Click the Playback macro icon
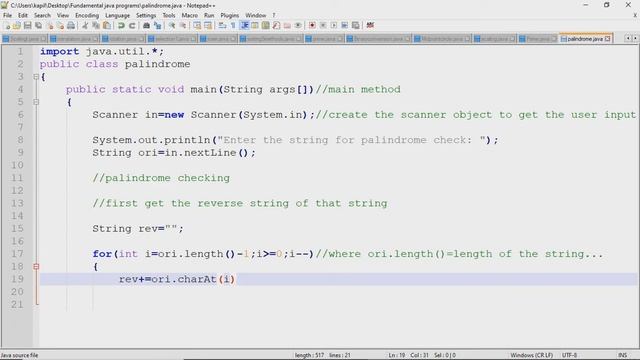This screenshot has height=360, width=640. [x=333, y=25]
